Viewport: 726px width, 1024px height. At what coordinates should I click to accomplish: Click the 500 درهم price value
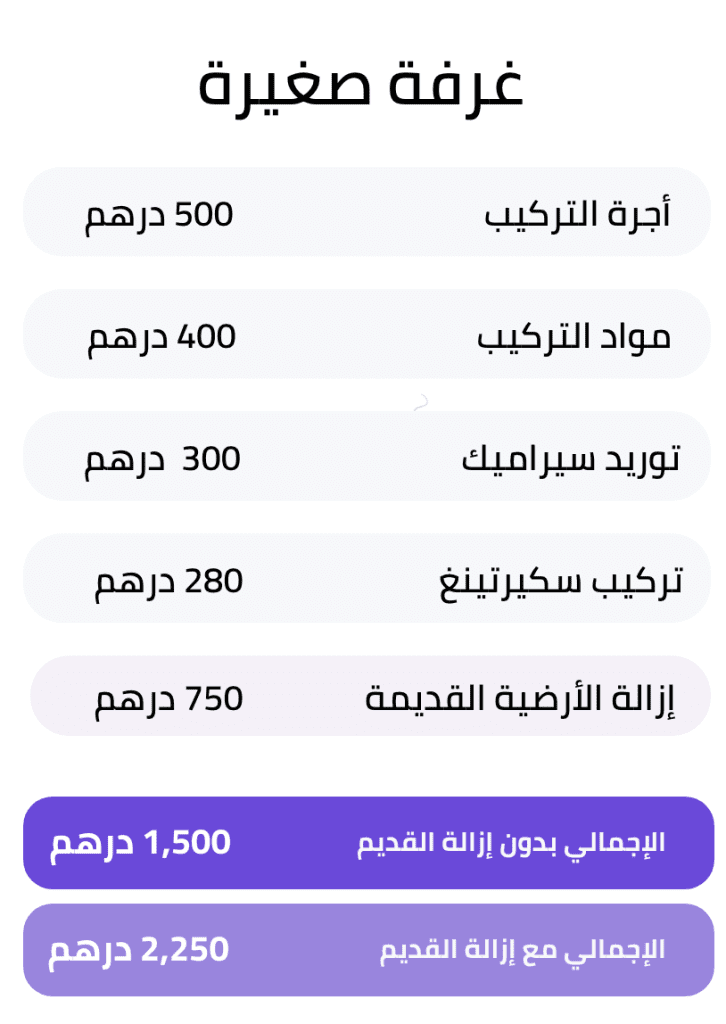point(159,214)
